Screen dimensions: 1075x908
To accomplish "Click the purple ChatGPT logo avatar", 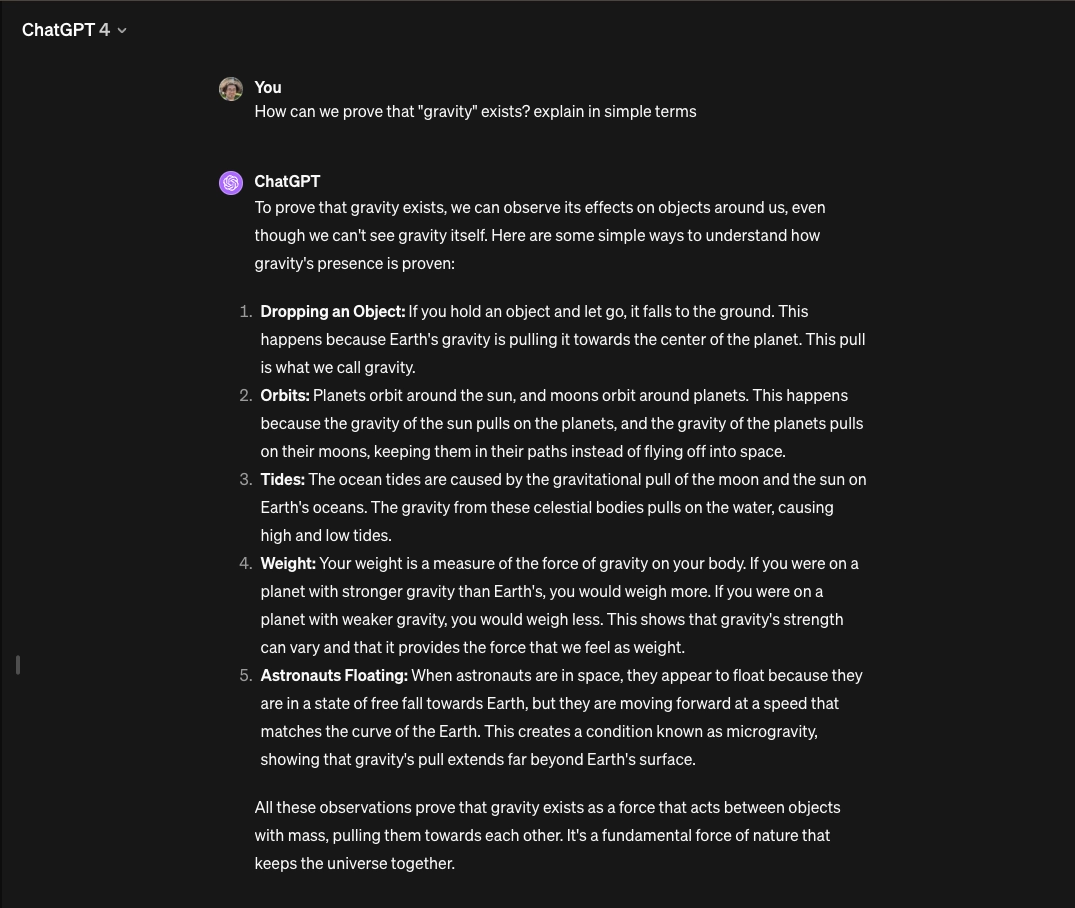I will (231, 183).
